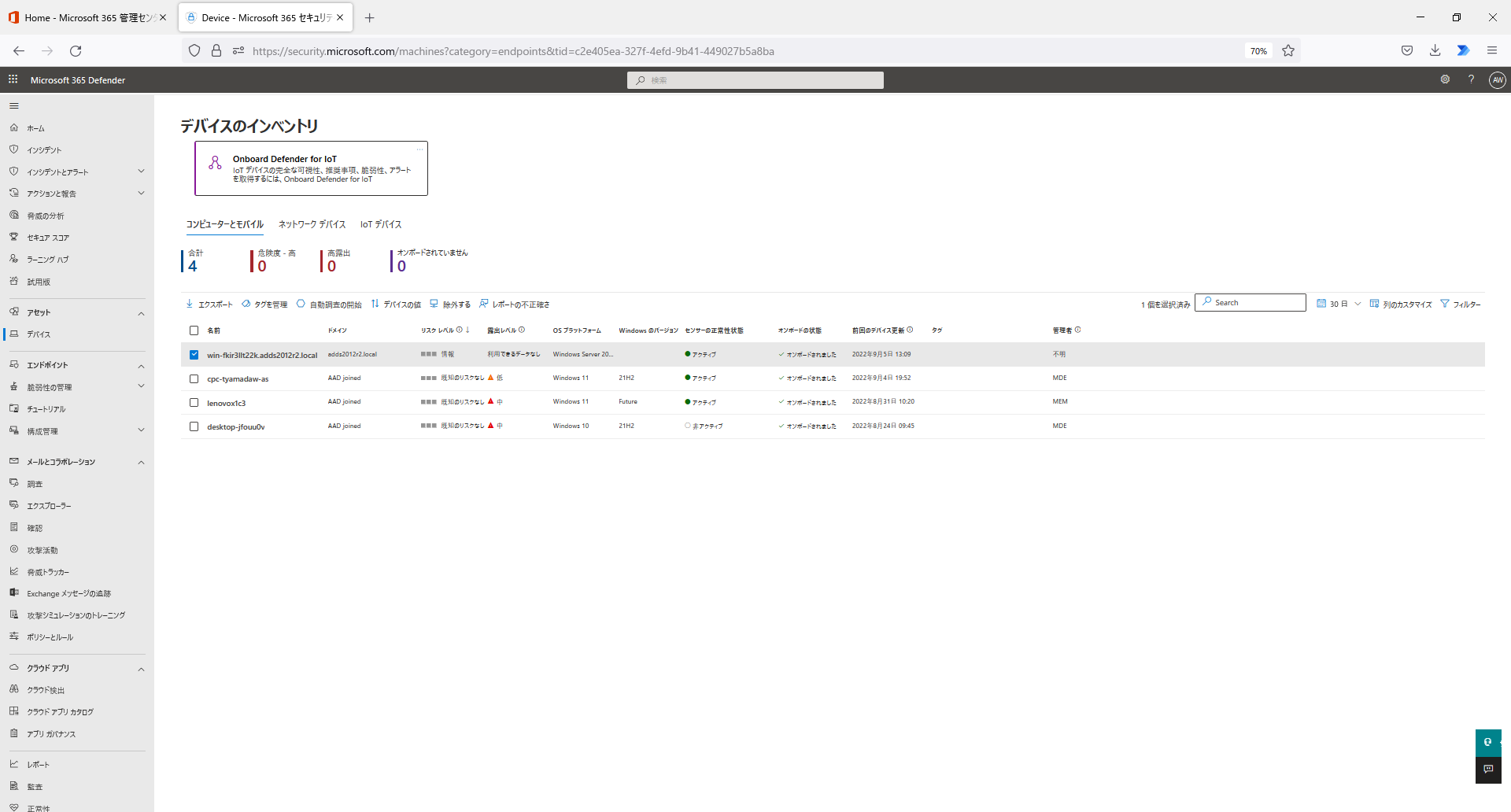Click 自動調査の開始 in the toolbar
Screen dimensions: 1511x812
point(329,304)
